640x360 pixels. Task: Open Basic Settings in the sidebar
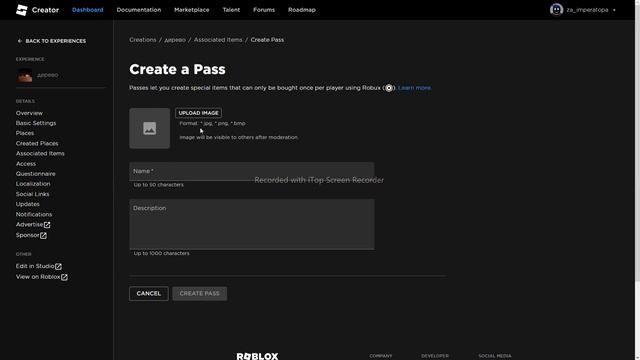tap(36, 123)
